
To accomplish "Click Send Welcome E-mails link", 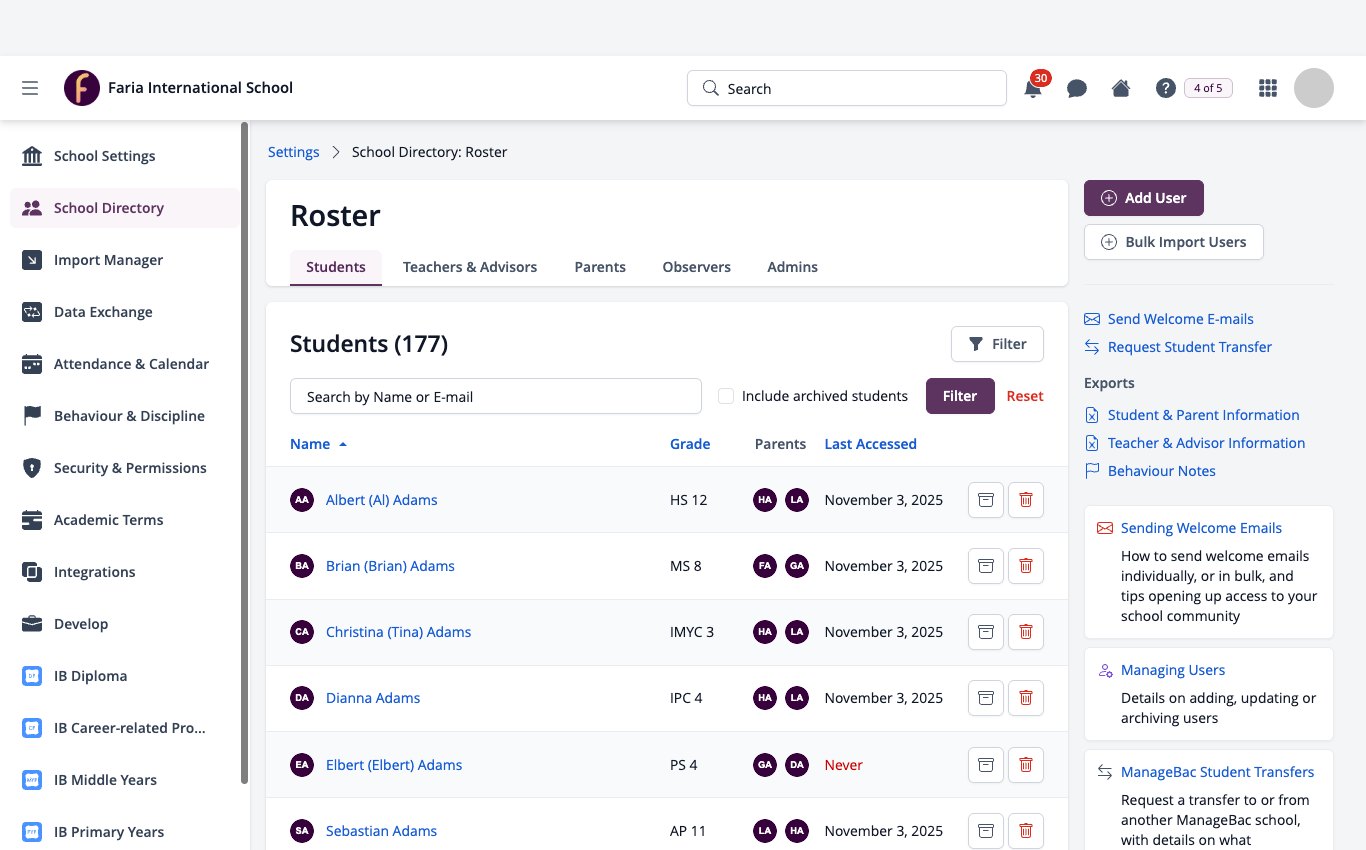I will coord(1180,319).
